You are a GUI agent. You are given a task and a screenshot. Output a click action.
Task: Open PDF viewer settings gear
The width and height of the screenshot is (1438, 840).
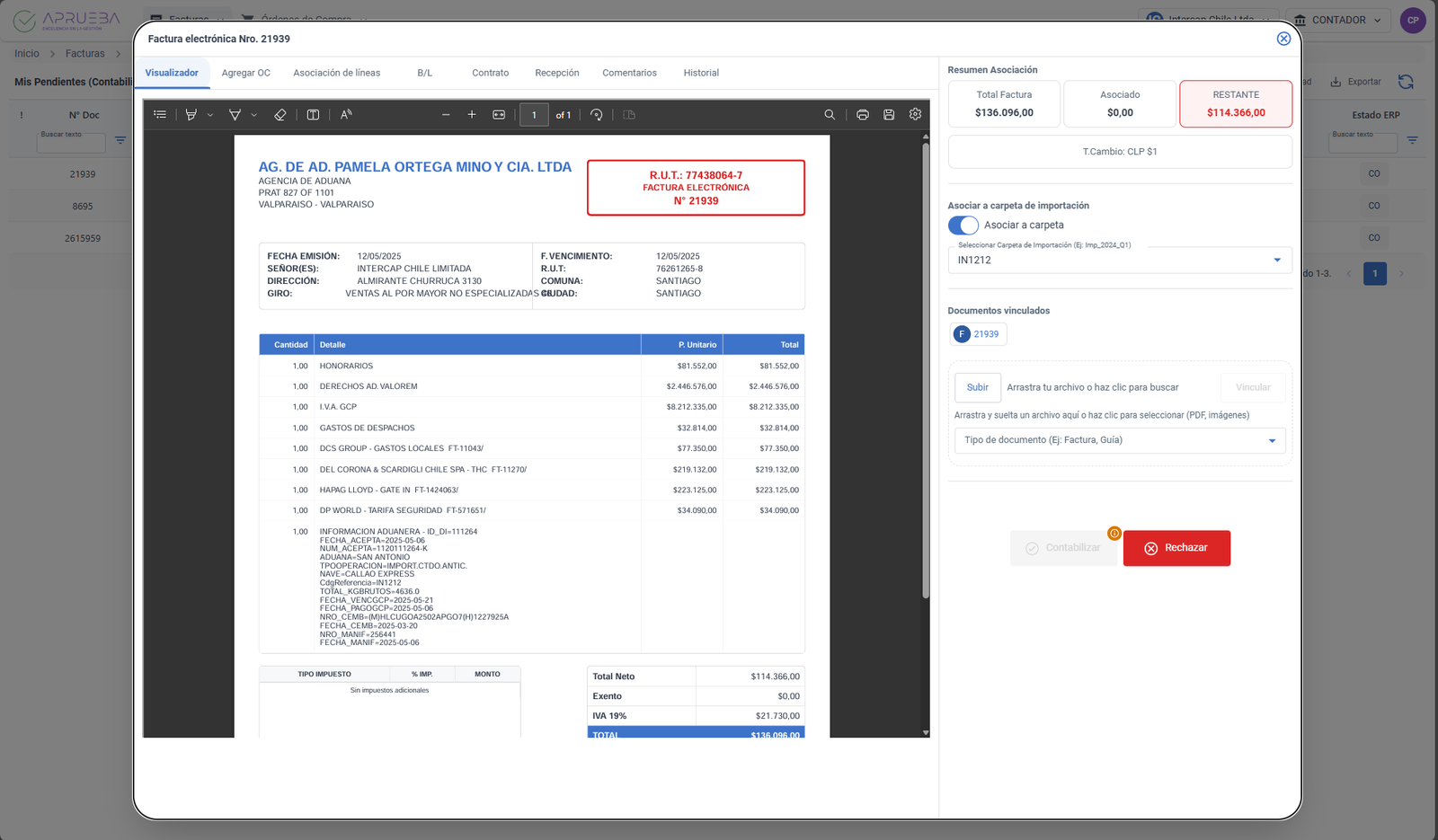click(915, 114)
